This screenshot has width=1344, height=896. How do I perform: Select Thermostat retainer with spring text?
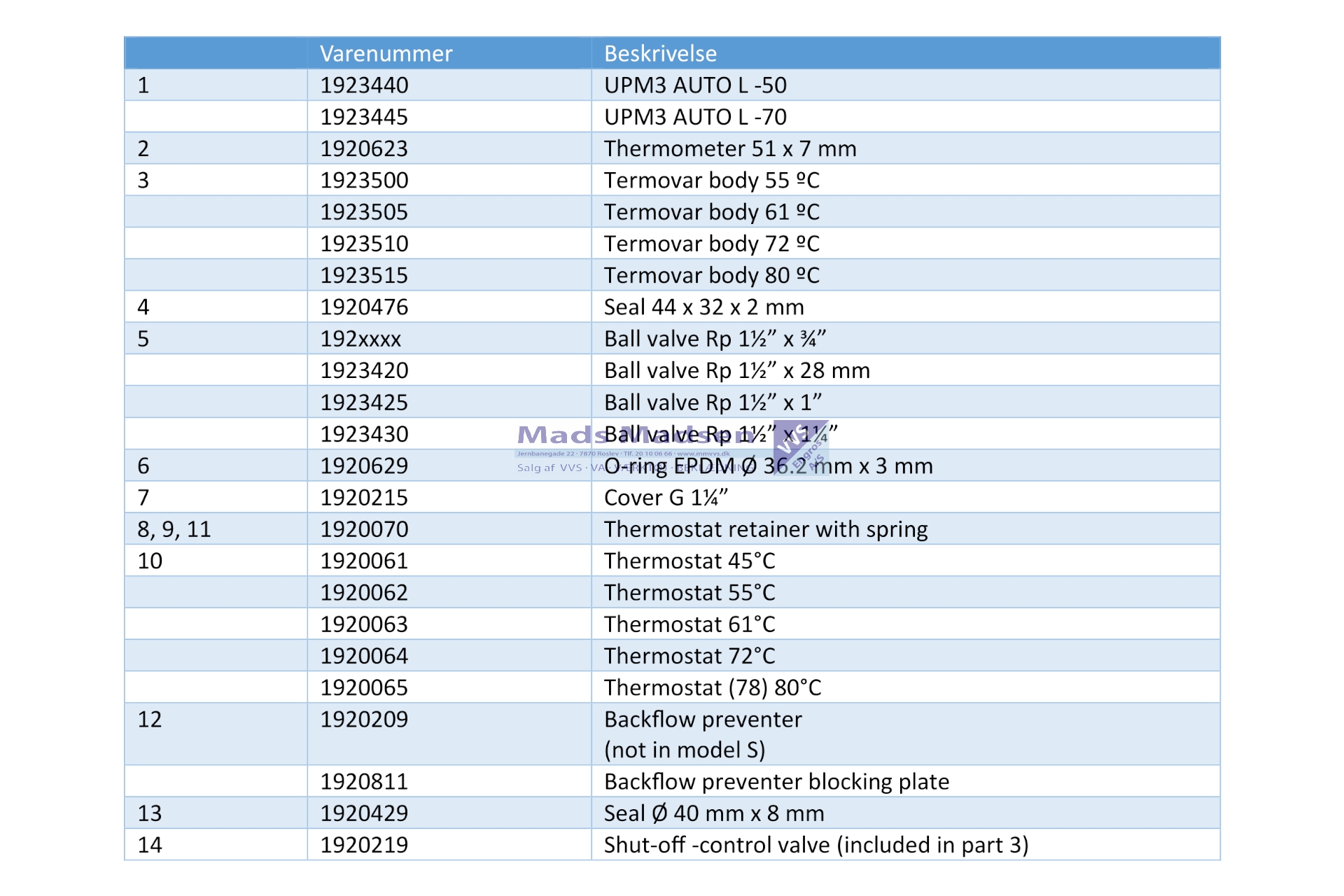tap(766, 529)
